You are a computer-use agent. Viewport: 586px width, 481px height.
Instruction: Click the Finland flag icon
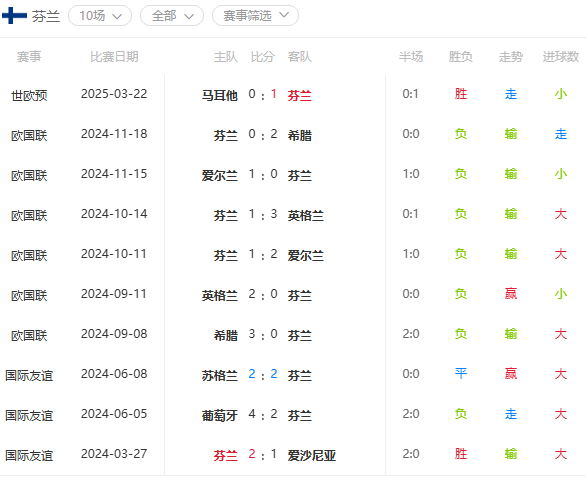pos(14,16)
